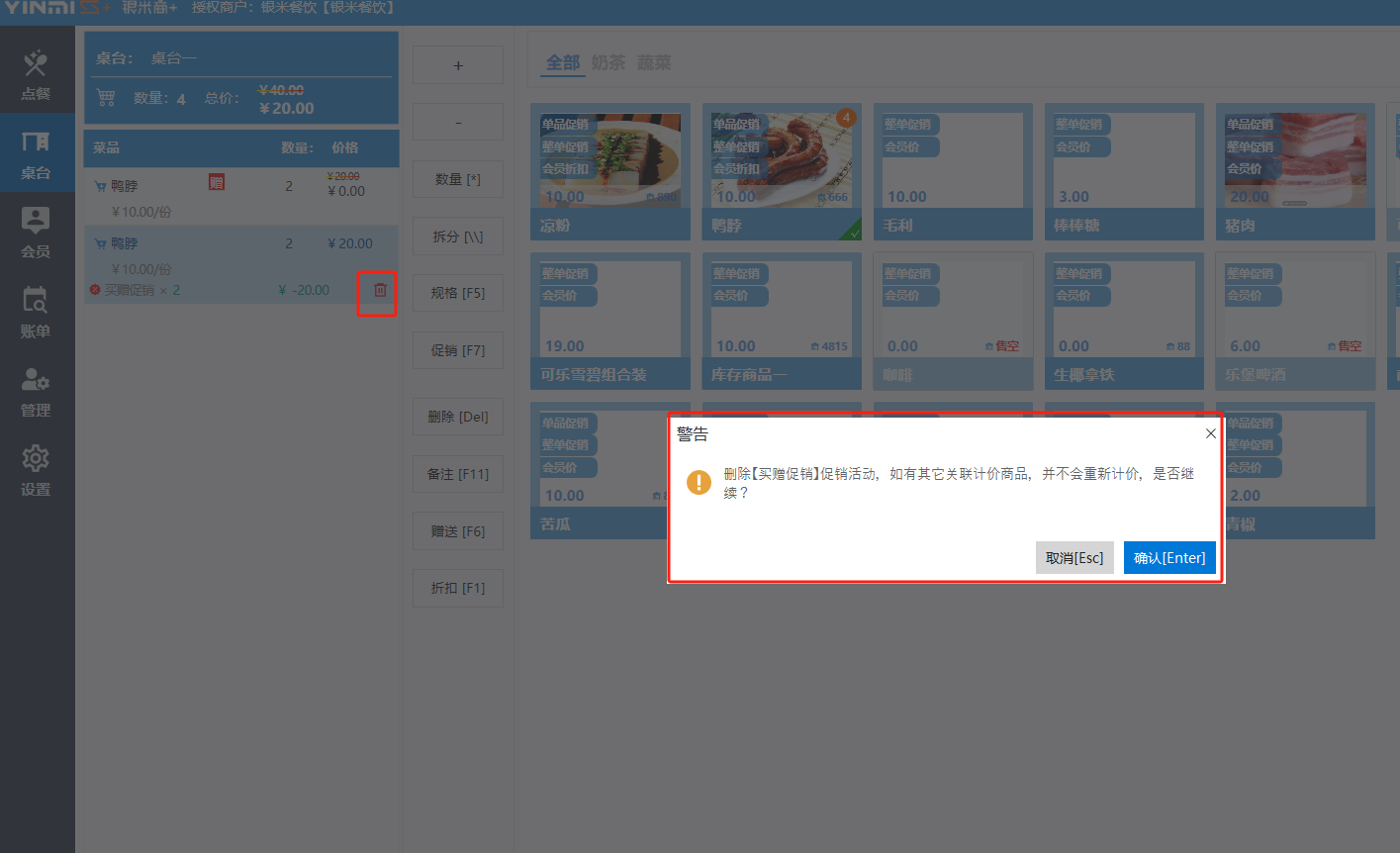Click the trash icon beside 买赠促销
Viewport: 1400px width, 853px height.
(380, 290)
